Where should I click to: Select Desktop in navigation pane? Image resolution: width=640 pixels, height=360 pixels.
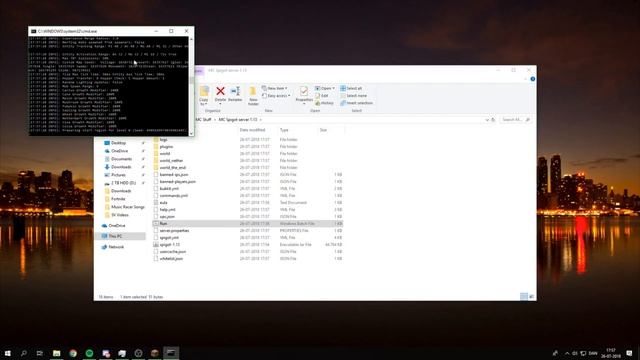(119, 143)
